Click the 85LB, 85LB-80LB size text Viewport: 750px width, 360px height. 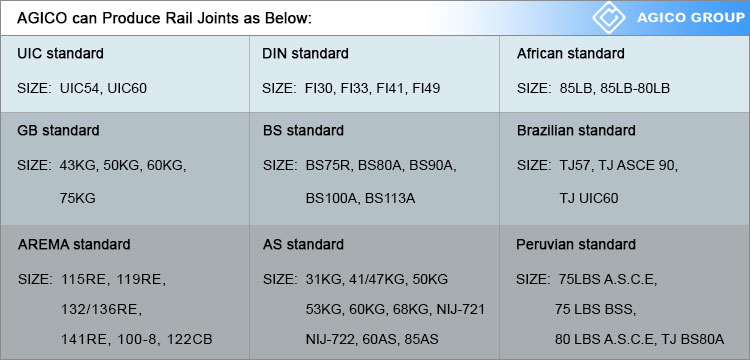[x=615, y=88]
